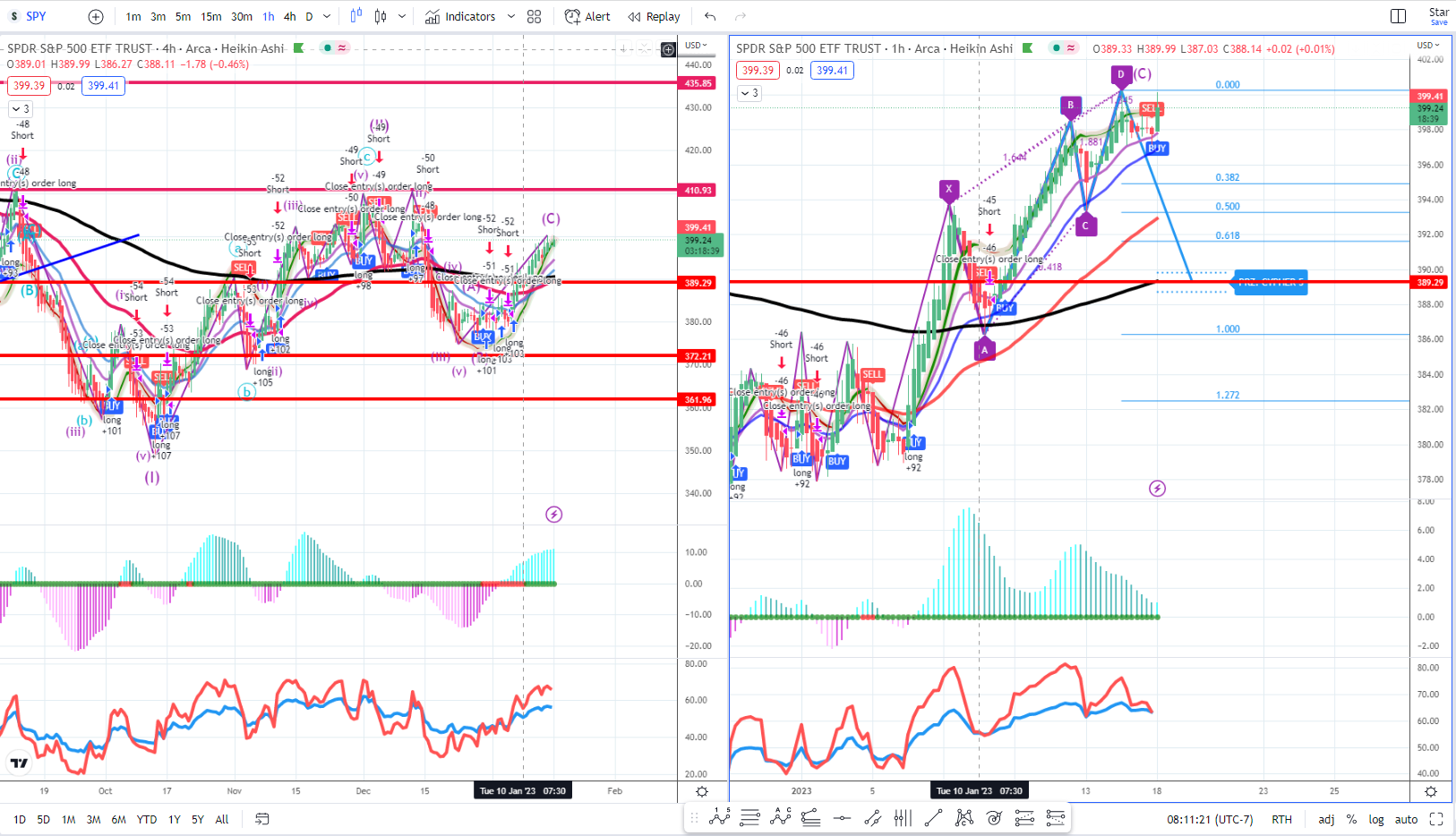The height and width of the screenshot is (836, 1456).
Task: Open the Star layout save menu
Action: 1438,16
